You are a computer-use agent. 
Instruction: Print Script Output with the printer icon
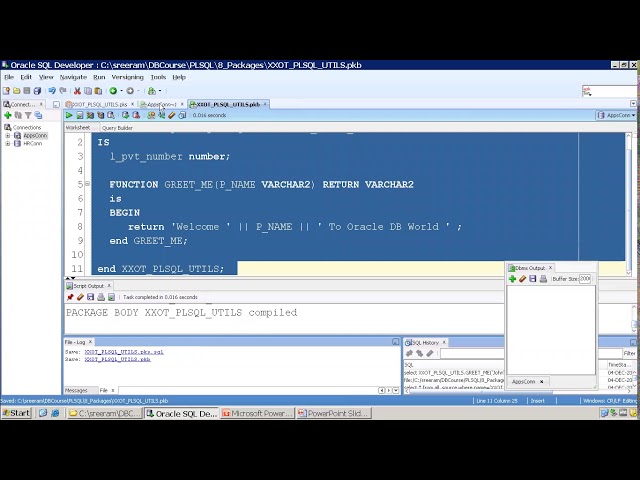tap(101, 297)
